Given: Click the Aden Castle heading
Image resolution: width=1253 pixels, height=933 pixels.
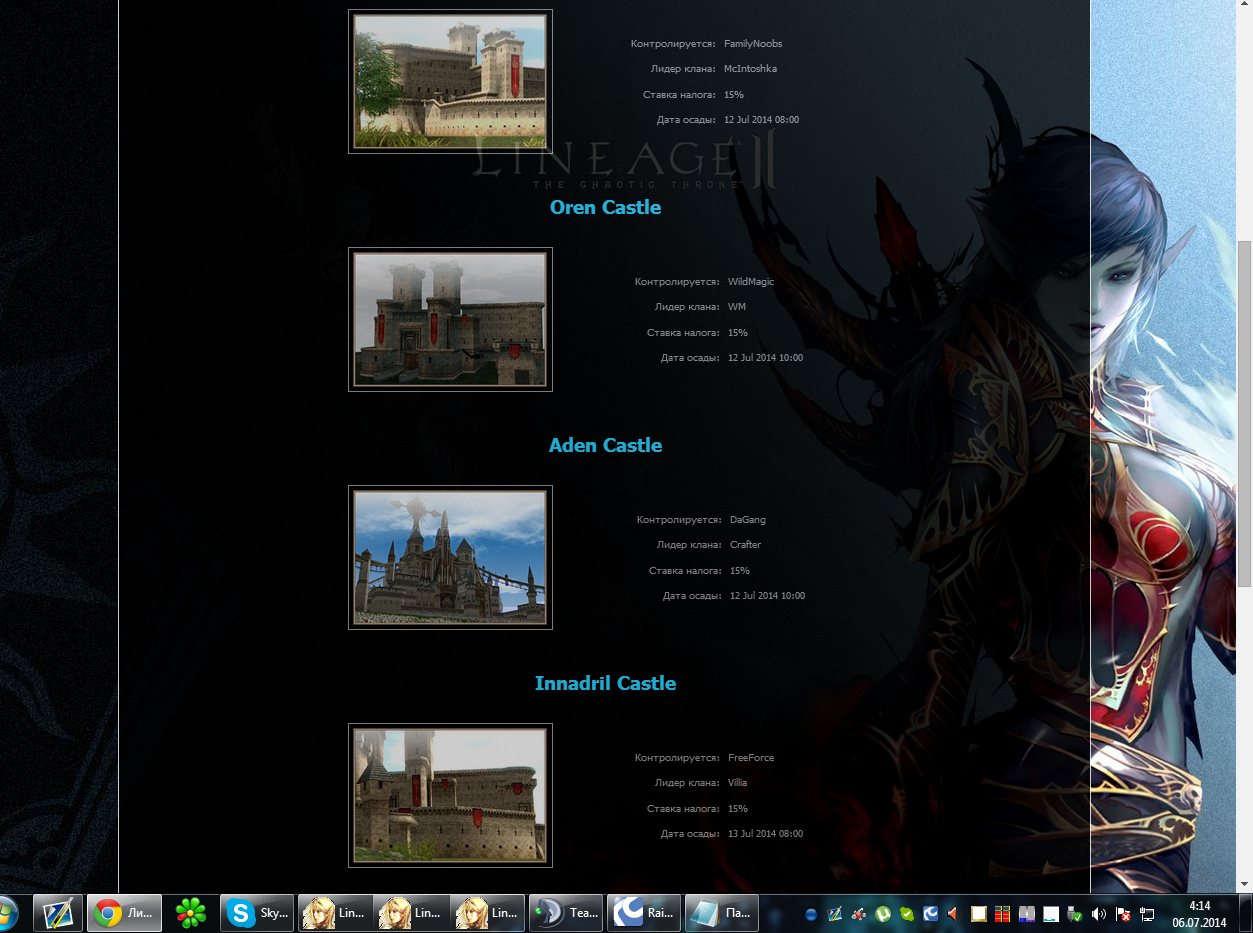Looking at the screenshot, I should coord(605,445).
